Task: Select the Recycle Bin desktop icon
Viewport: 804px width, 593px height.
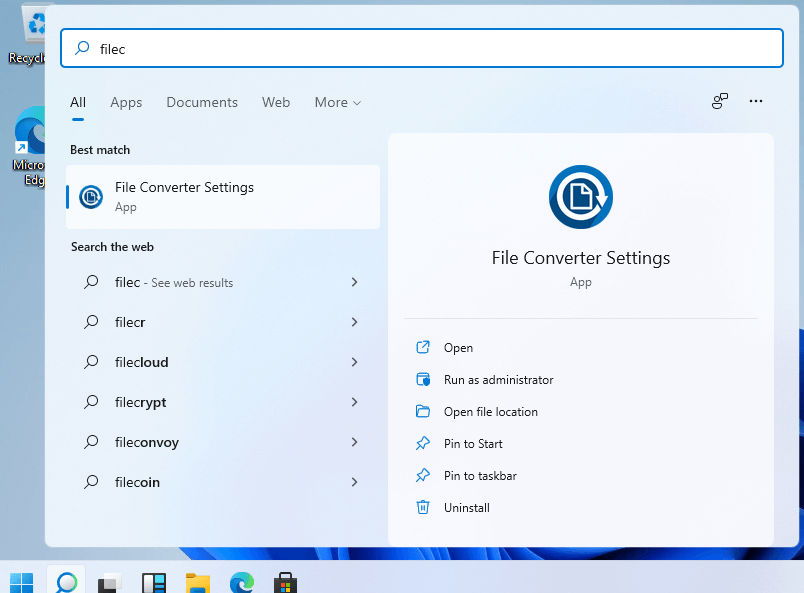Action: coord(30,36)
